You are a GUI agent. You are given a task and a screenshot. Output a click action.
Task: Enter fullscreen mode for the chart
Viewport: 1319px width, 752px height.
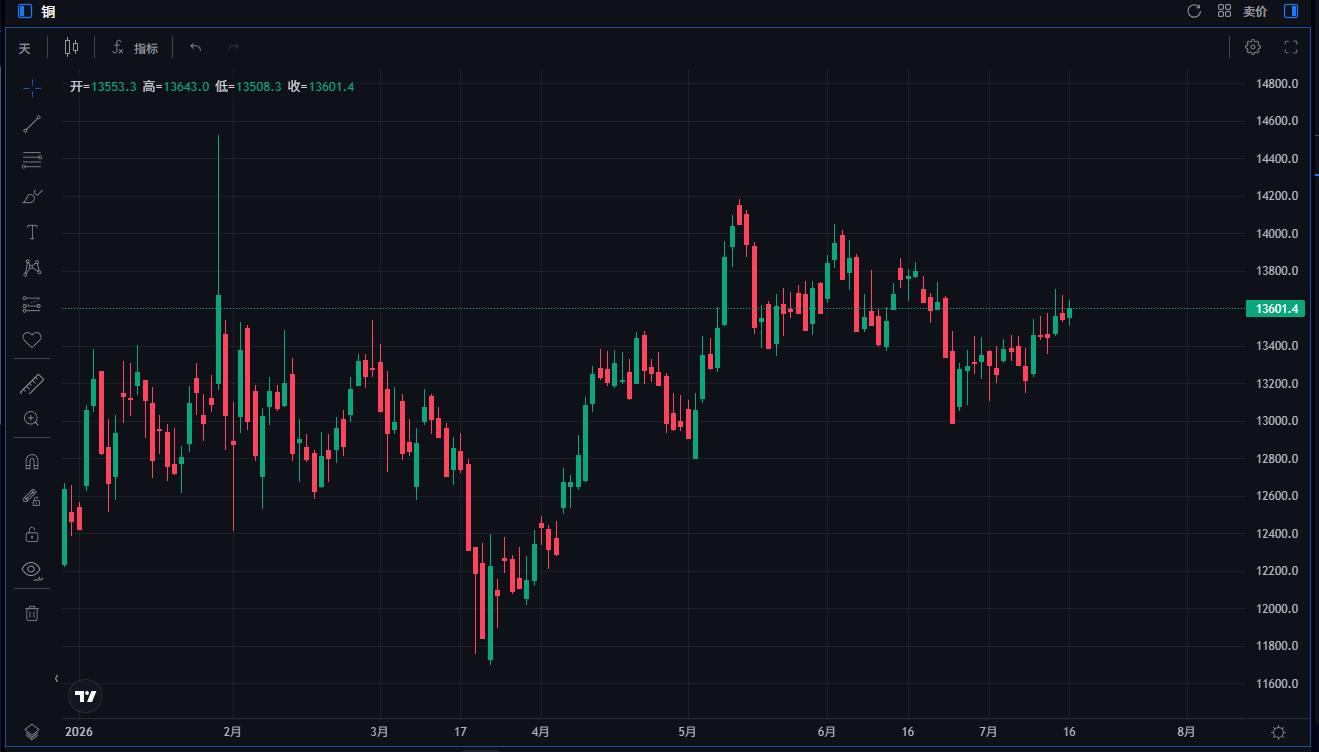(x=1291, y=47)
